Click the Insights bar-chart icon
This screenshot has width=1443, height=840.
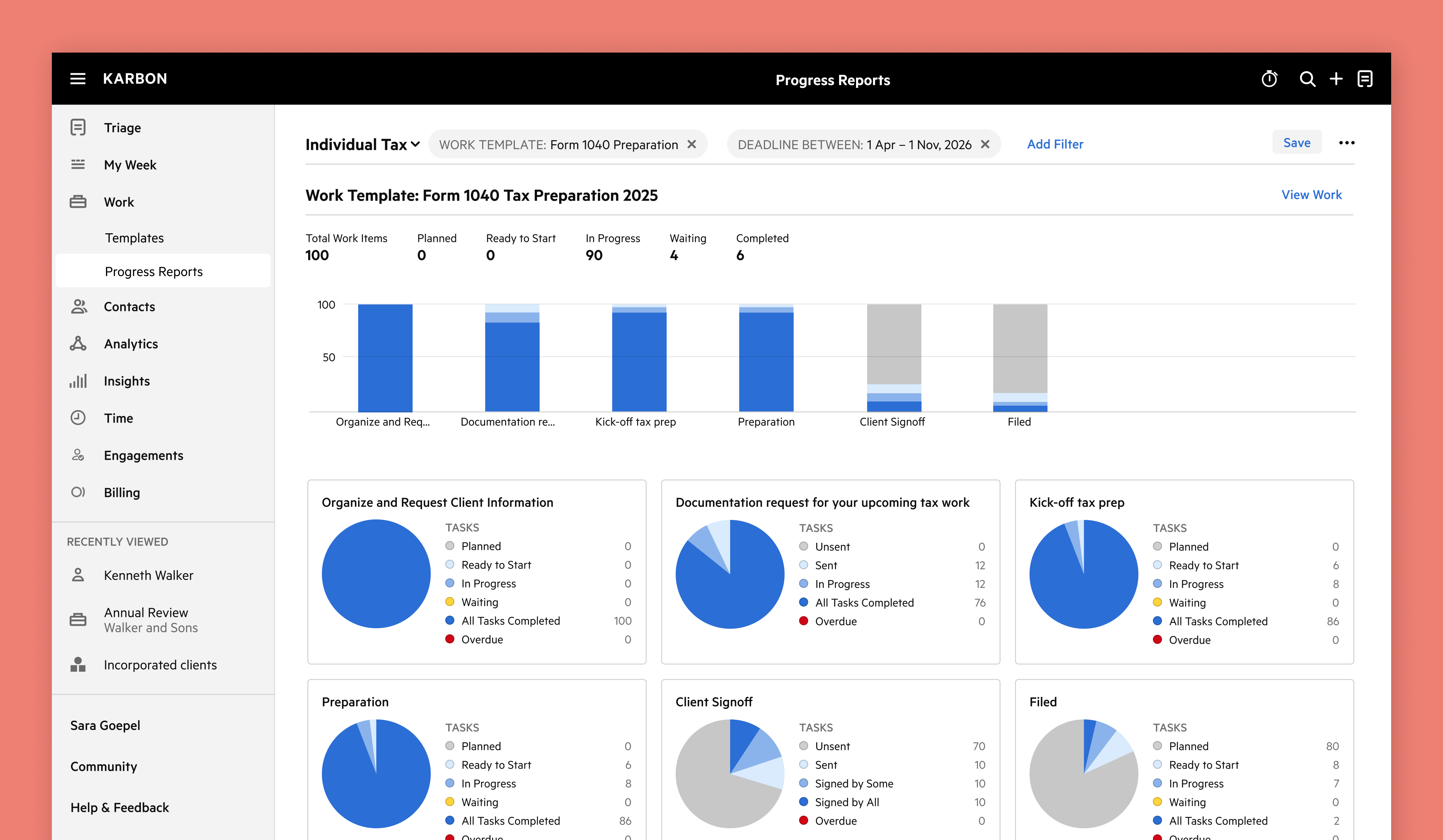pyautogui.click(x=78, y=381)
